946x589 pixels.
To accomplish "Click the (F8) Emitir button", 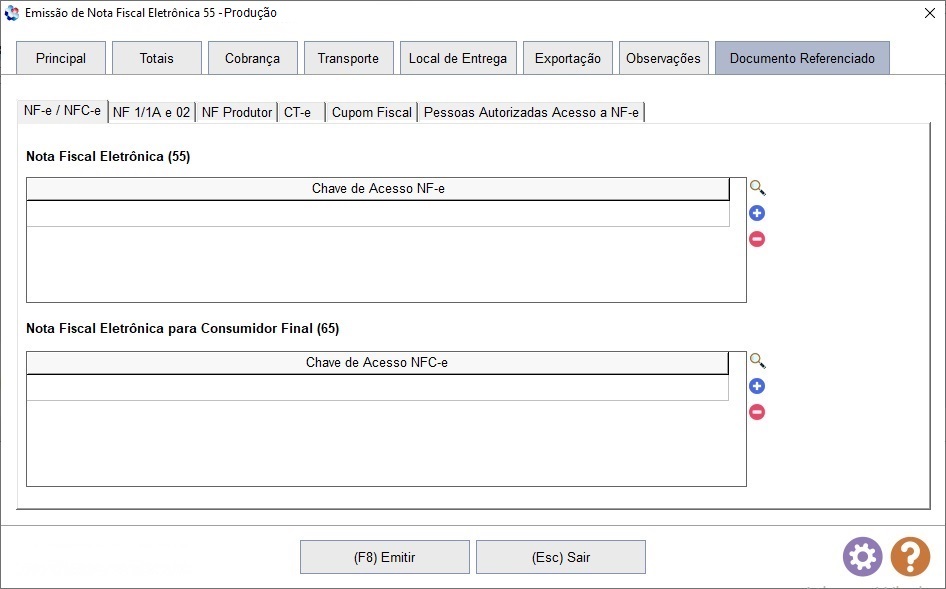I will (x=385, y=557).
